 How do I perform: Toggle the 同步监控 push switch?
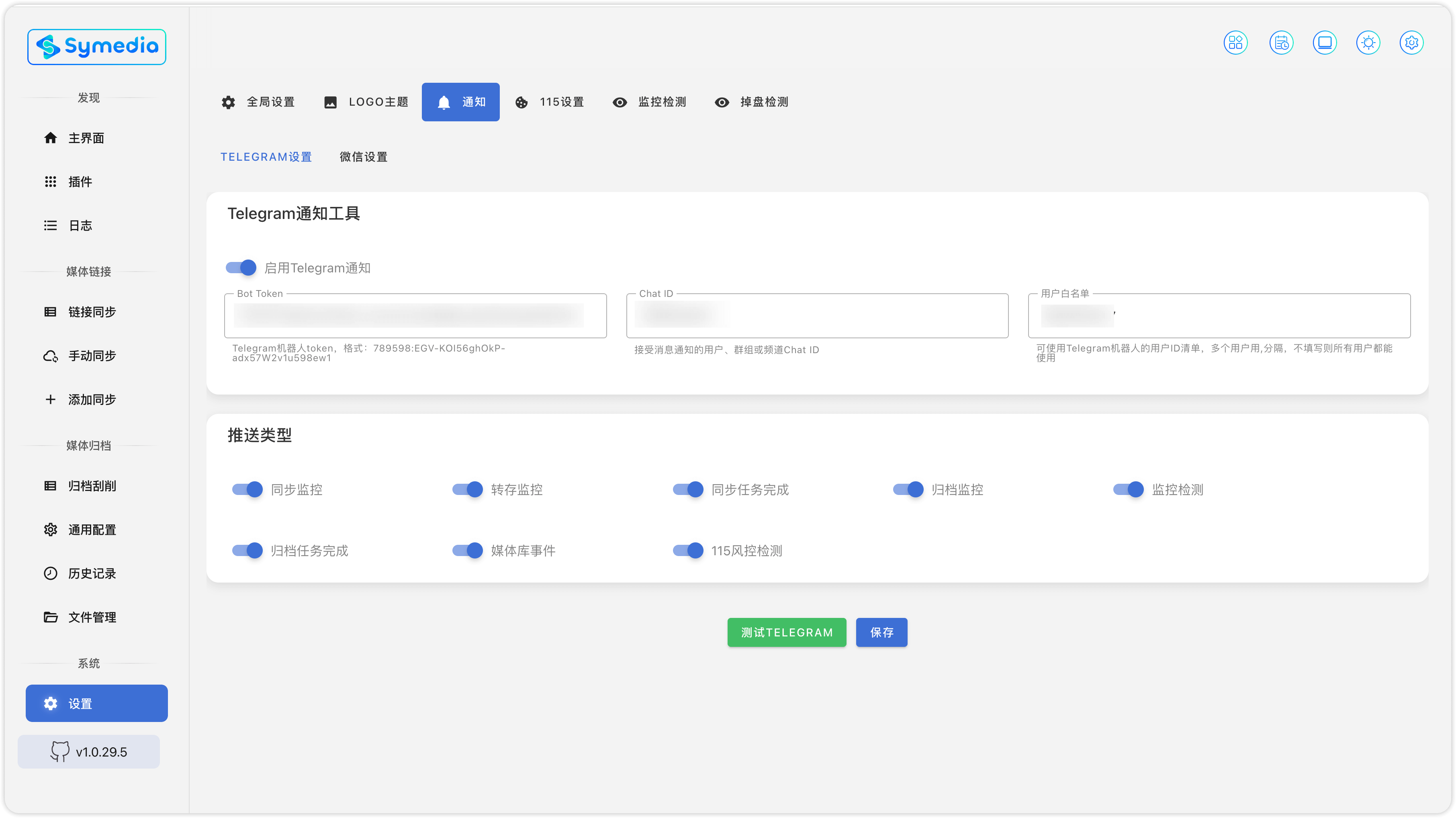pos(247,490)
